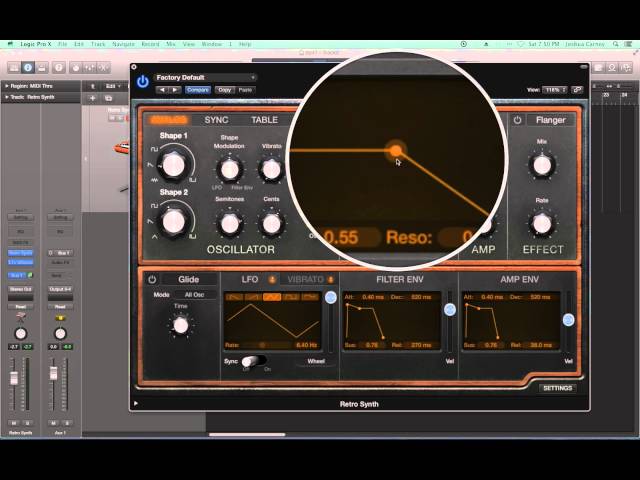The width and height of the screenshot is (640, 480).
Task: Toggle the Inspector button in Logic toolbar
Action: [28, 67]
